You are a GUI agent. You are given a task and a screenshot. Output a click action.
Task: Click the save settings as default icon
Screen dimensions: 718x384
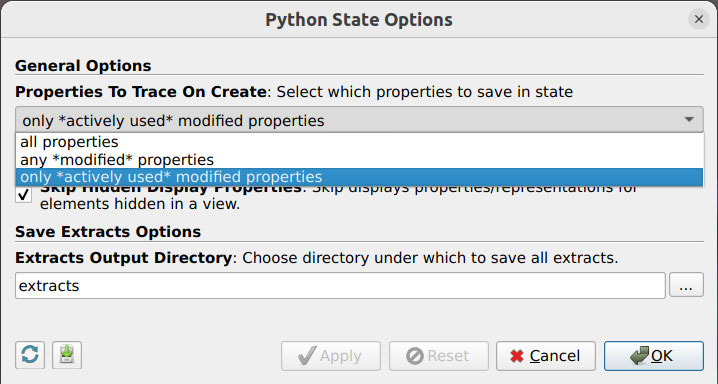click(67, 355)
